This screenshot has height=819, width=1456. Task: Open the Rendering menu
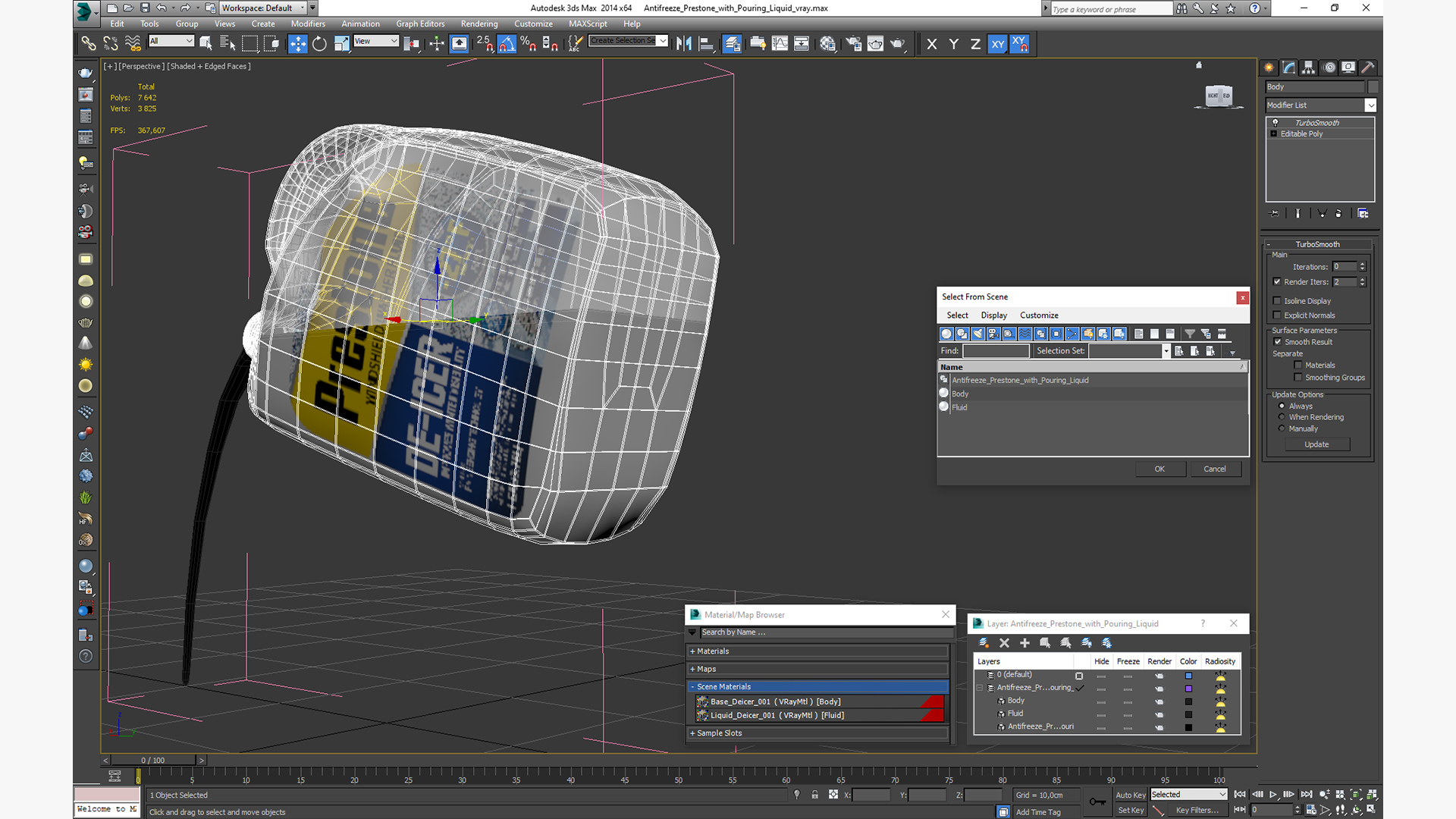tap(479, 24)
